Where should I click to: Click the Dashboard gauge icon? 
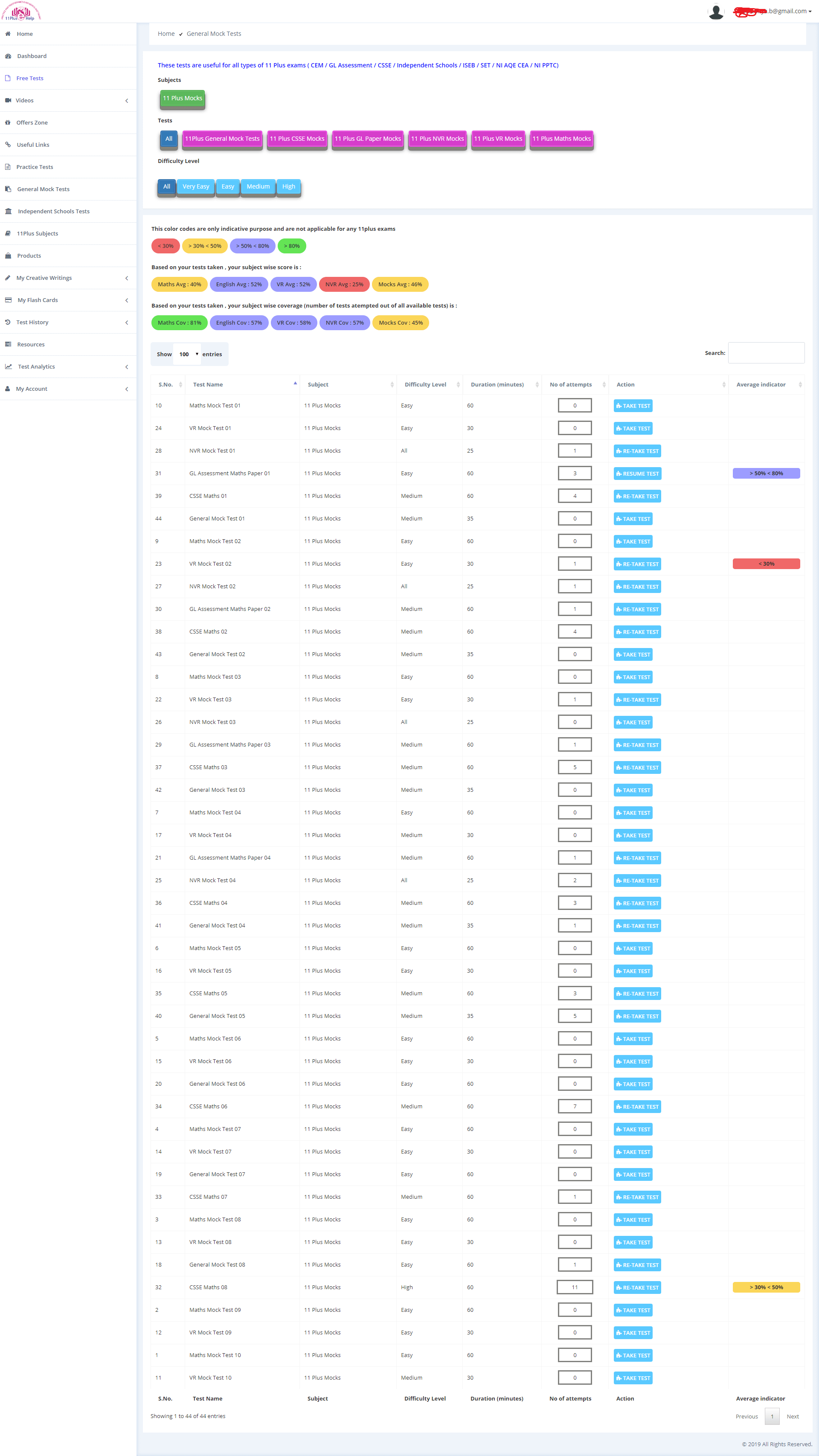[8, 56]
